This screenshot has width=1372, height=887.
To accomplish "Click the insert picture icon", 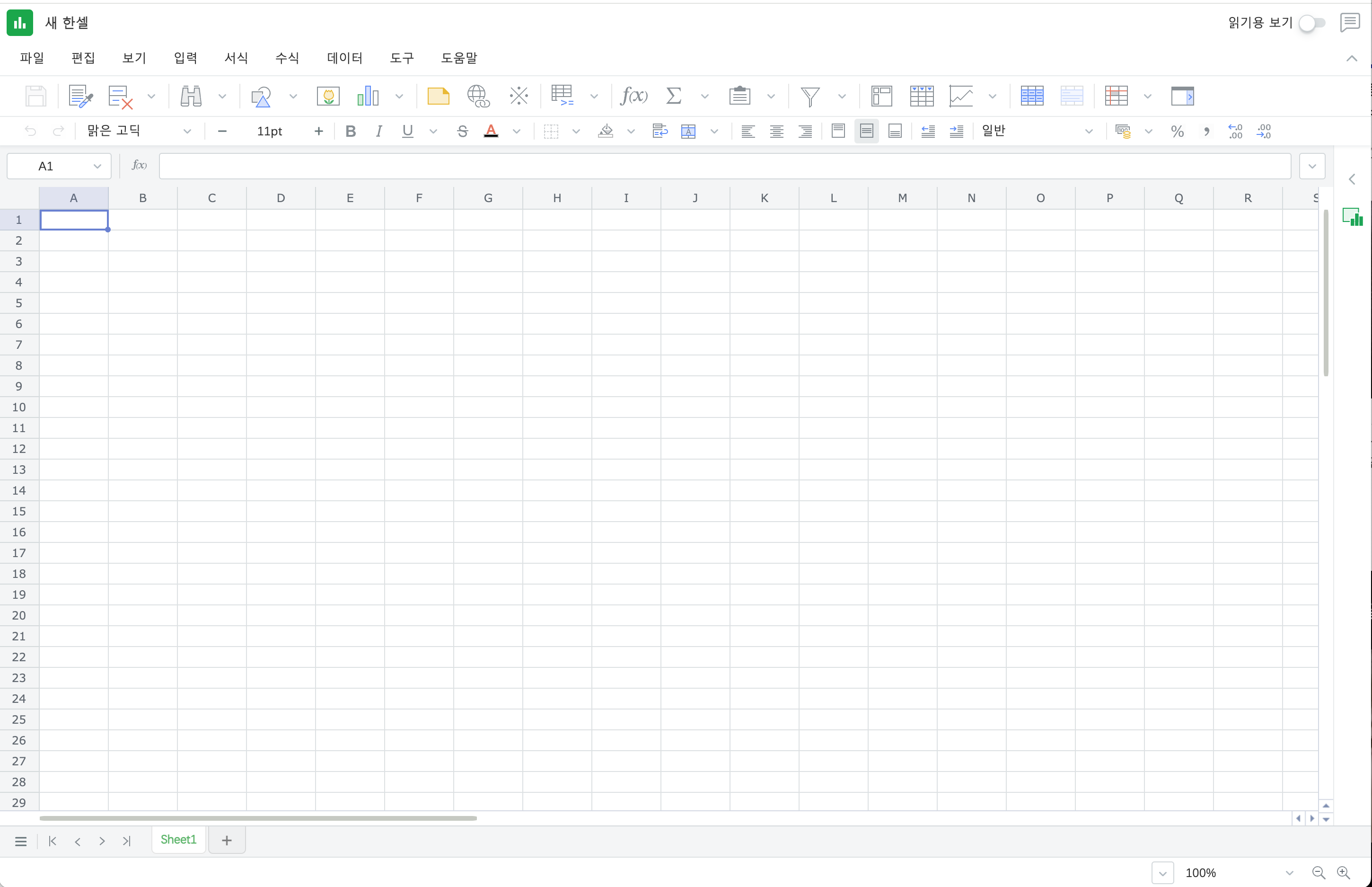I will pyautogui.click(x=328, y=96).
